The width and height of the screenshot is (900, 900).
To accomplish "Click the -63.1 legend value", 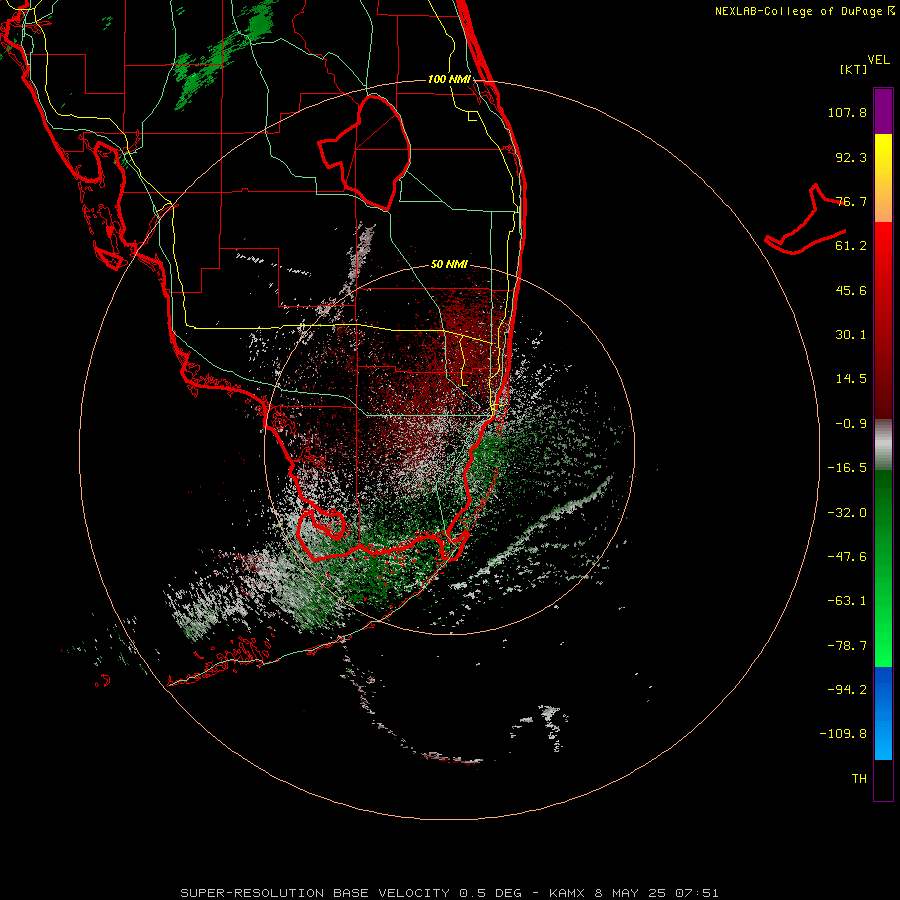I will click(x=847, y=601).
